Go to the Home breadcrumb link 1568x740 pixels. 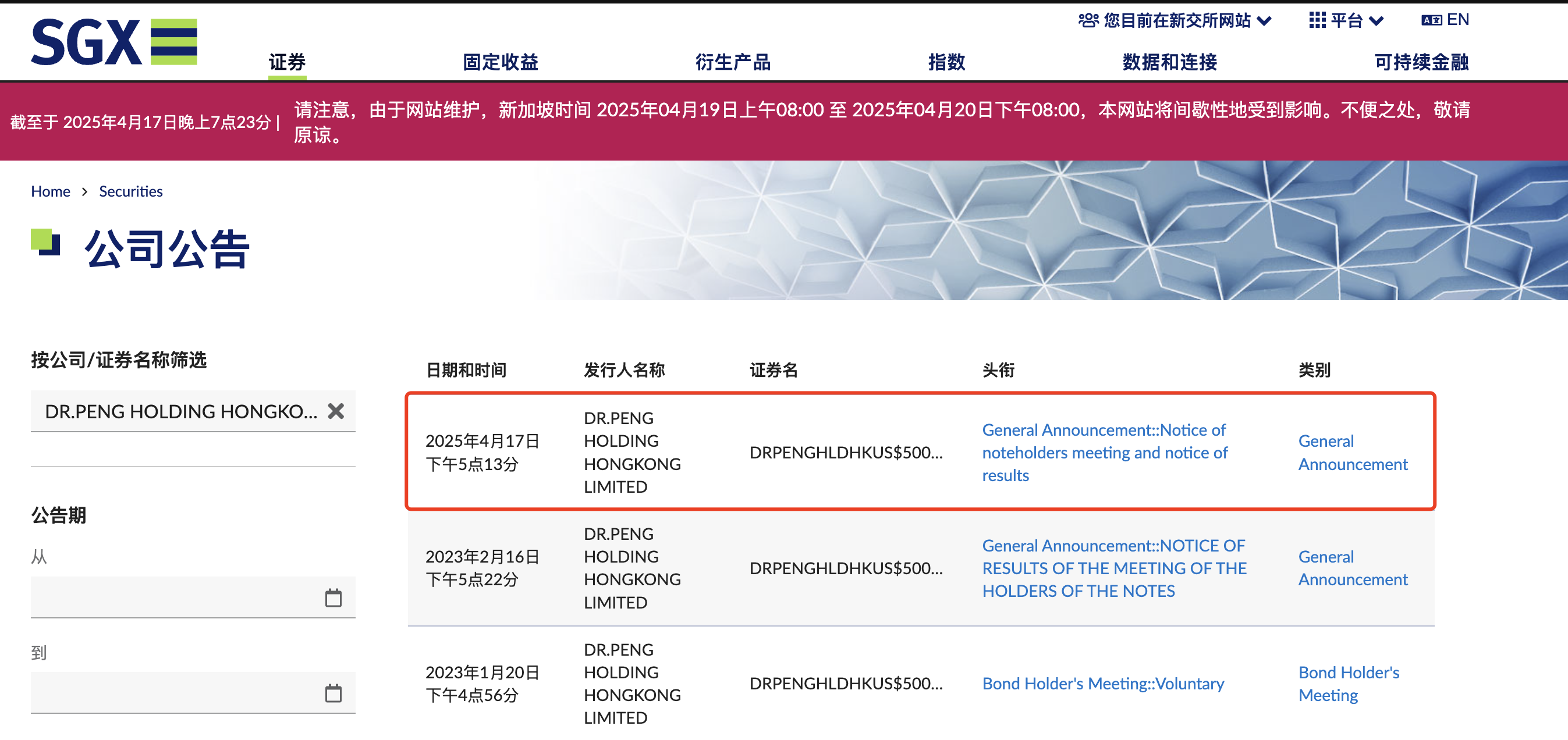coord(51,192)
